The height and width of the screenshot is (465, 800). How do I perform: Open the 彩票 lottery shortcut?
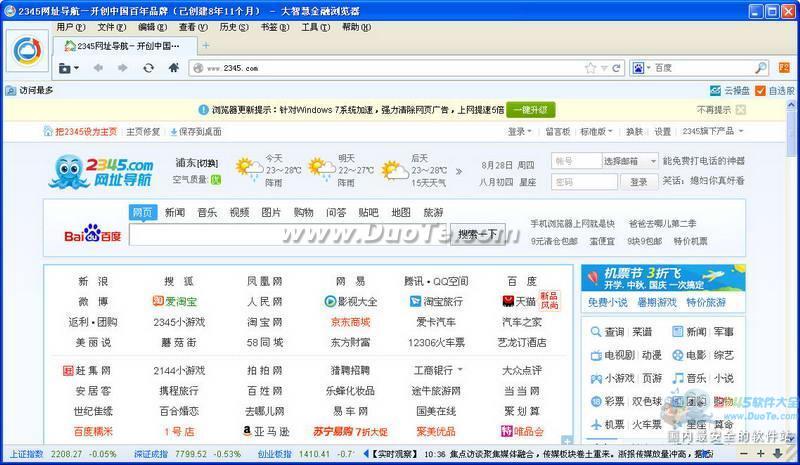click(596, 401)
